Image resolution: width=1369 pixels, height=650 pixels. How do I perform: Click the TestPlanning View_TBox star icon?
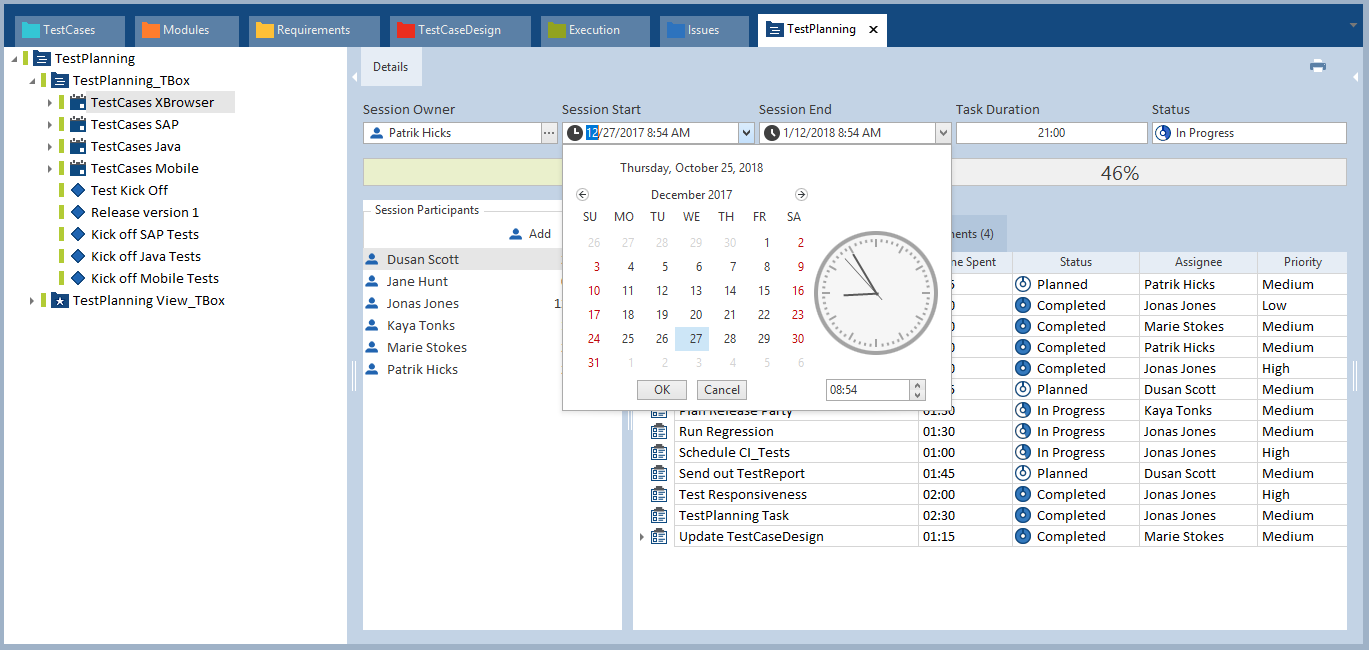coord(60,301)
